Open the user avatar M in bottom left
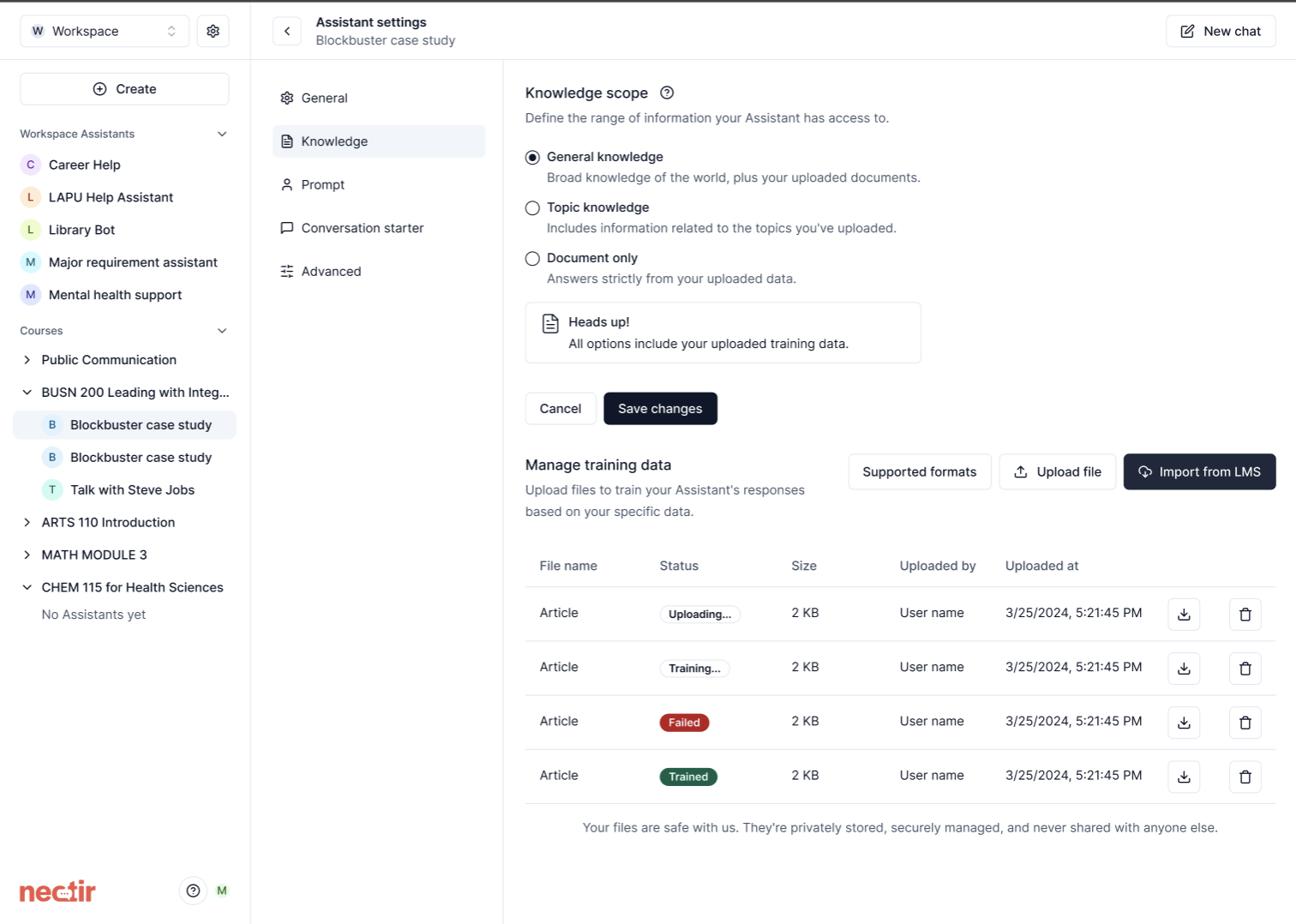1296x924 pixels. click(222, 891)
